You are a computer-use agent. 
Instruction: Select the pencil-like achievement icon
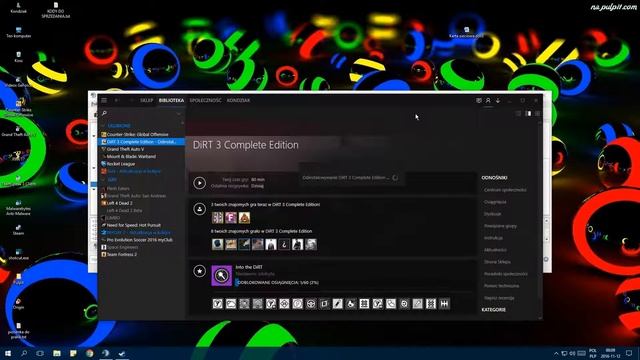[x=338, y=304]
